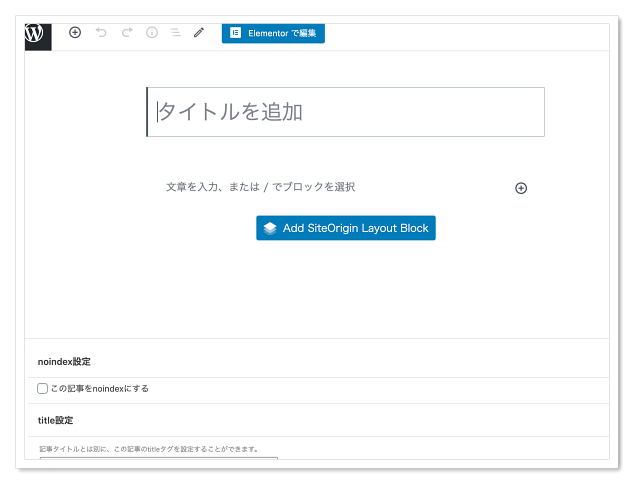
Task: Click the layers icon in SiteOrigin button
Action: [270, 228]
